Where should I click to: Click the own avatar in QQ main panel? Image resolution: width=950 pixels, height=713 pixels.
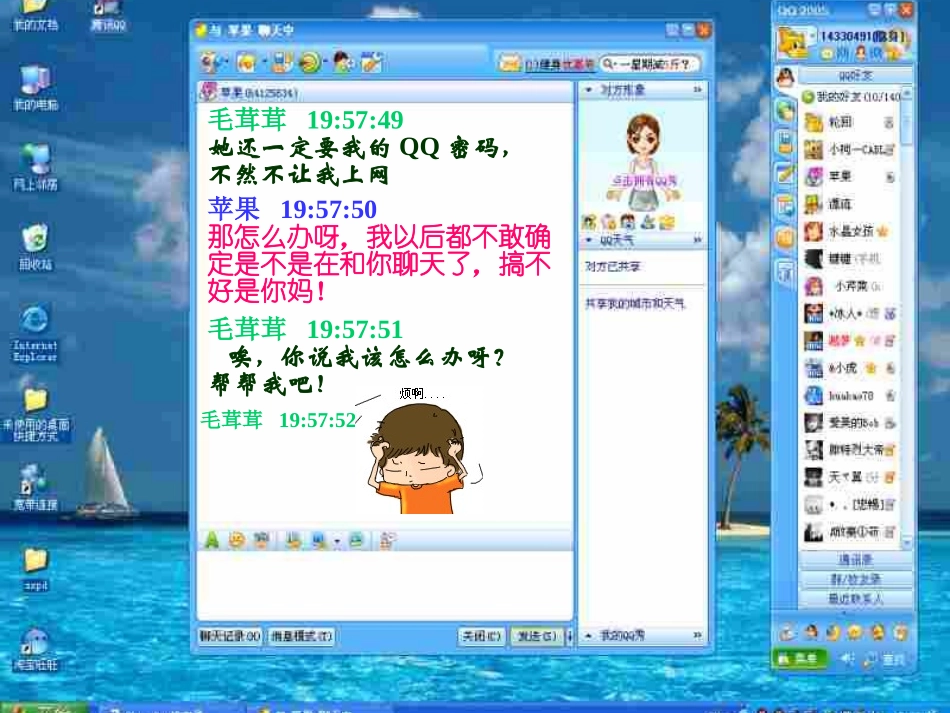point(794,42)
